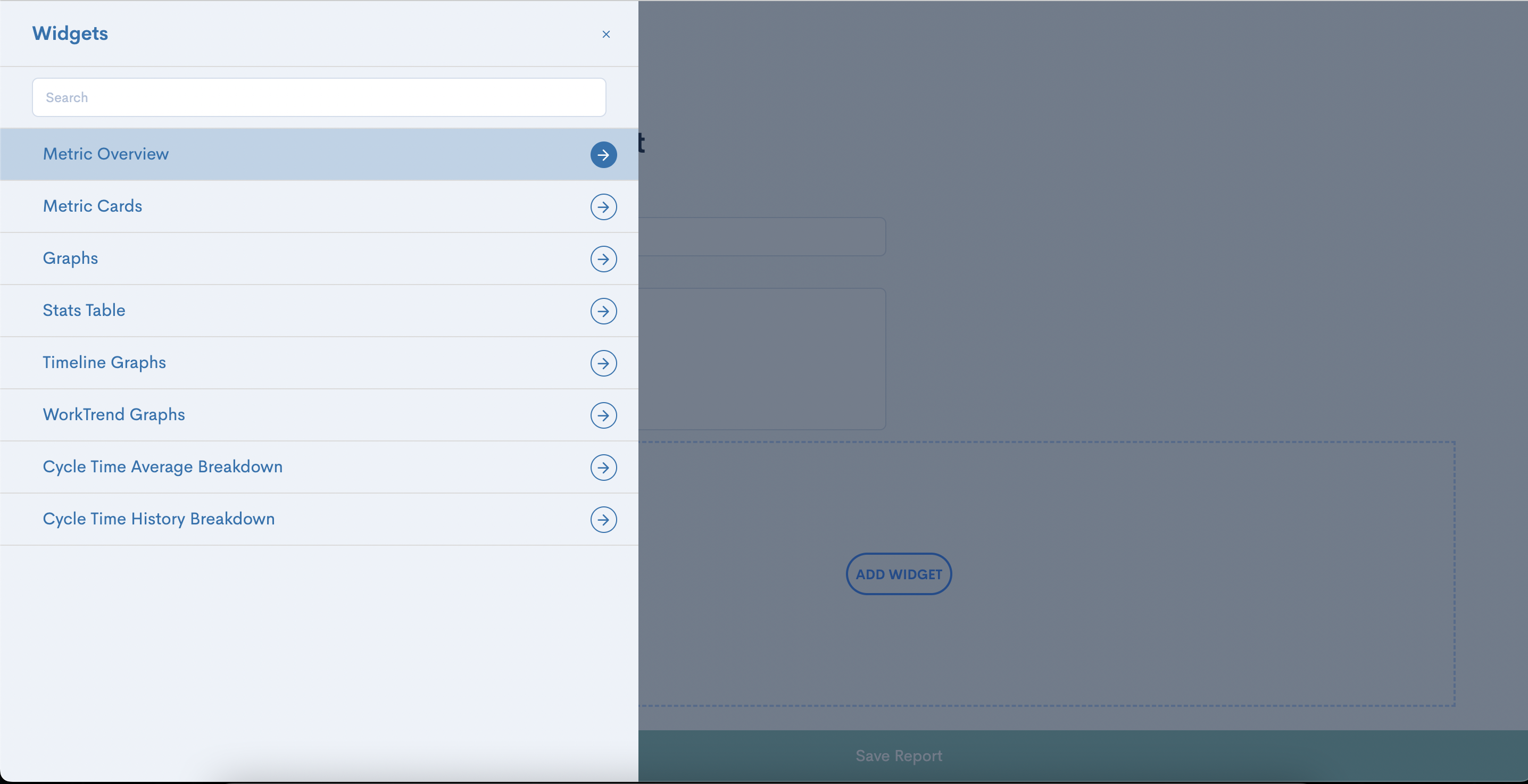The image size is (1528, 784).
Task: Choose the Metric Cards list item
Action: (93, 206)
